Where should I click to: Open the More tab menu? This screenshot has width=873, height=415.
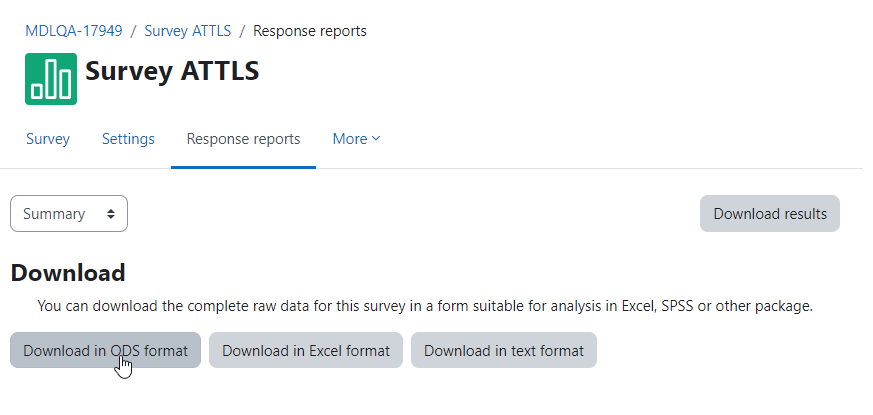356,139
